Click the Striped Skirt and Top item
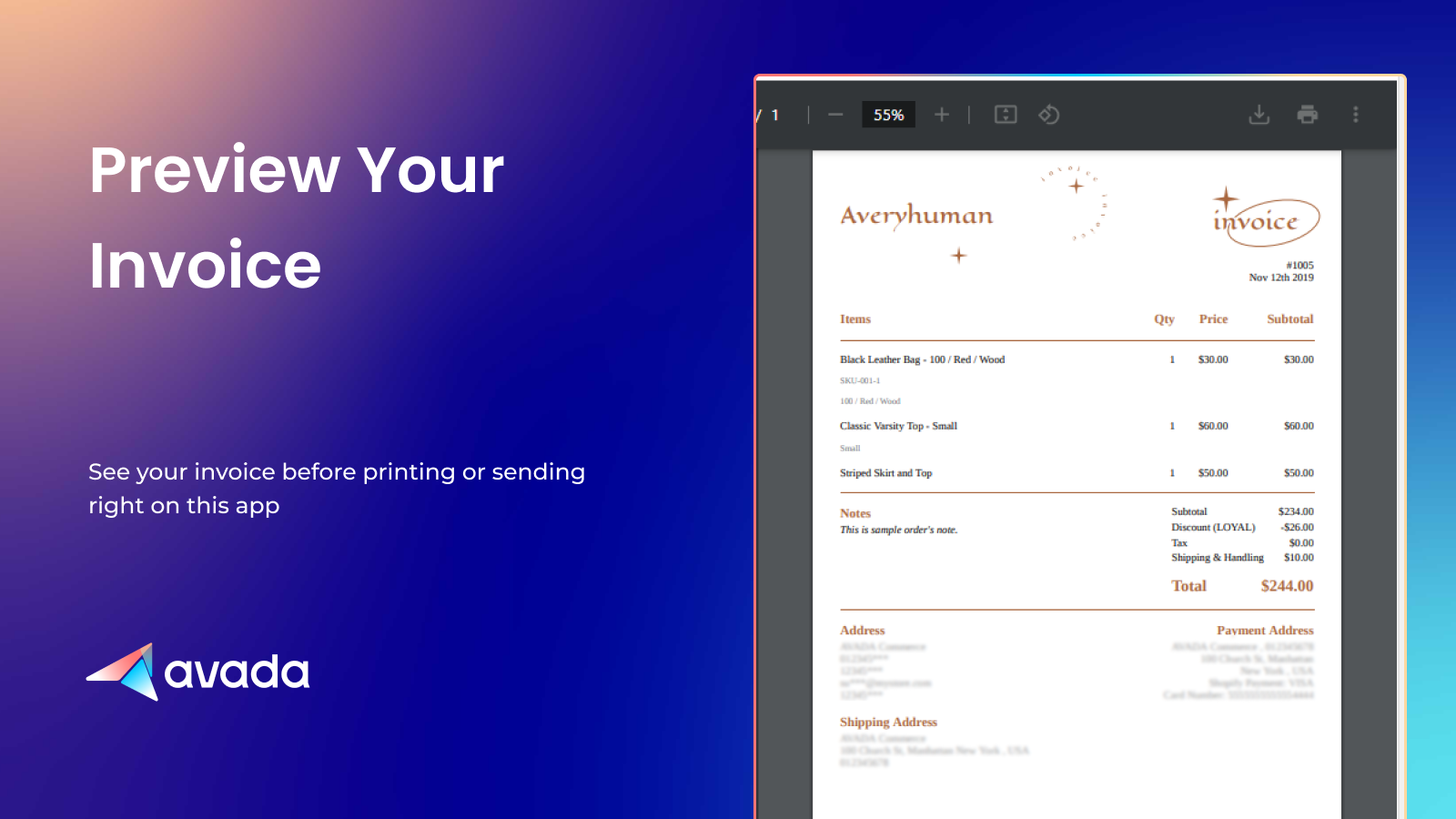The width and height of the screenshot is (1456, 819). [x=885, y=473]
